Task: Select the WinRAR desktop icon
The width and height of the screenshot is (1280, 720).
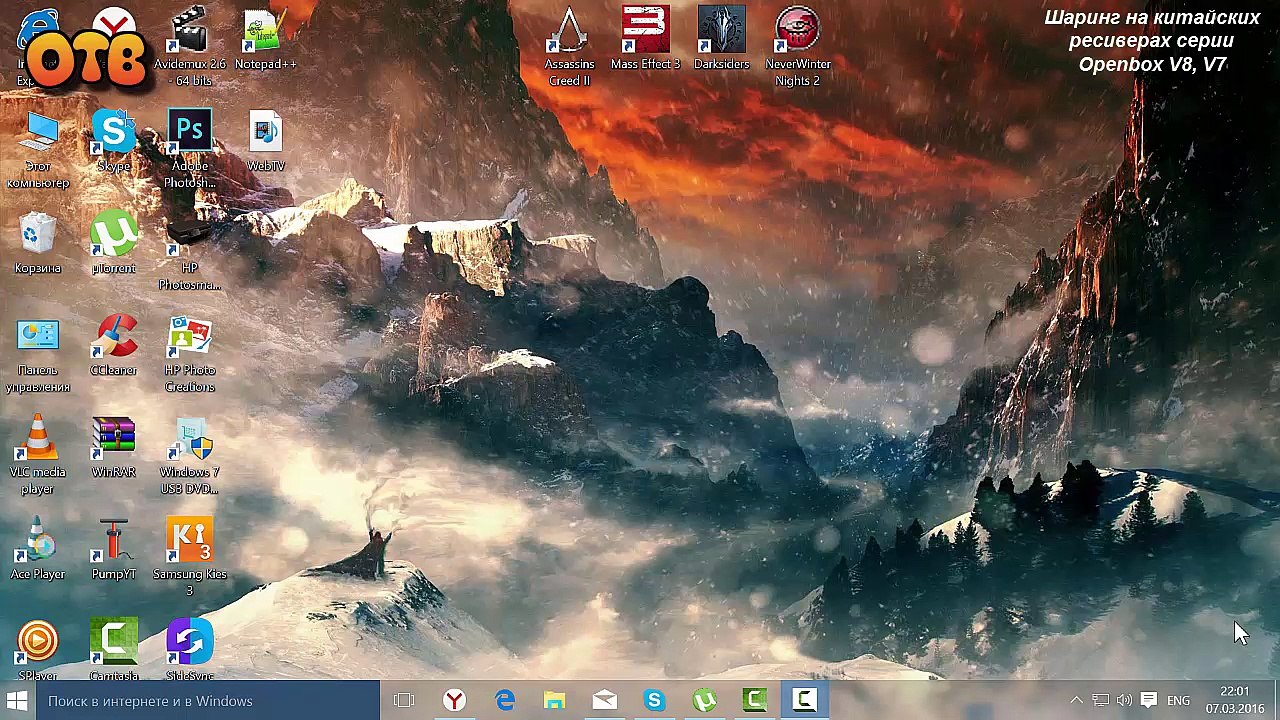Action: pyautogui.click(x=114, y=448)
